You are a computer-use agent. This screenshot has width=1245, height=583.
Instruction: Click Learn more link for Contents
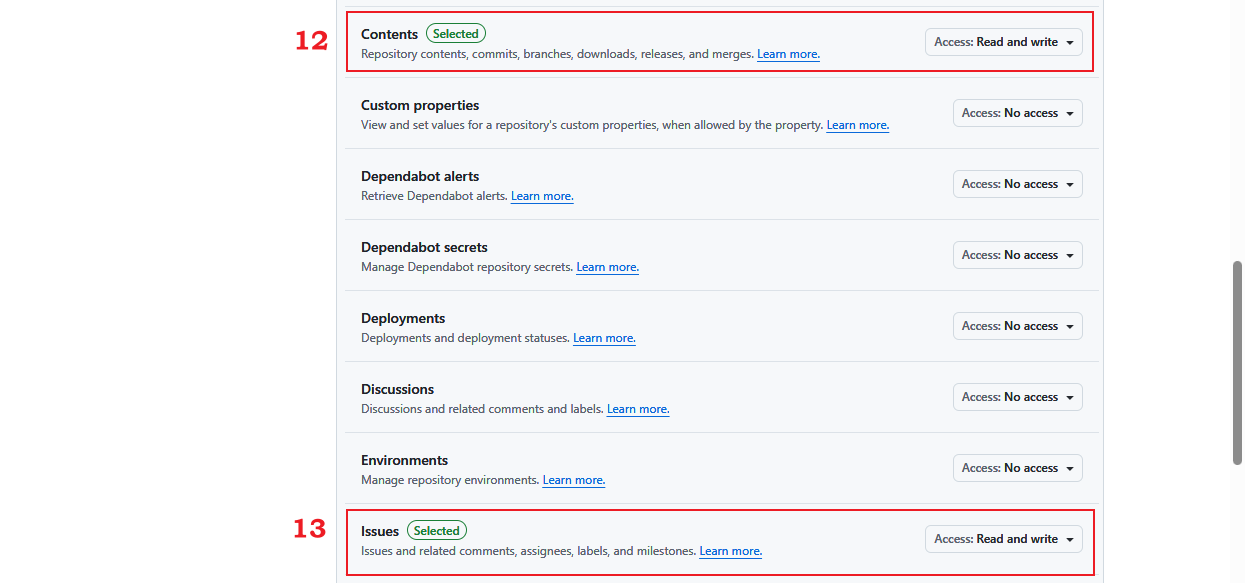pos(788,54)
